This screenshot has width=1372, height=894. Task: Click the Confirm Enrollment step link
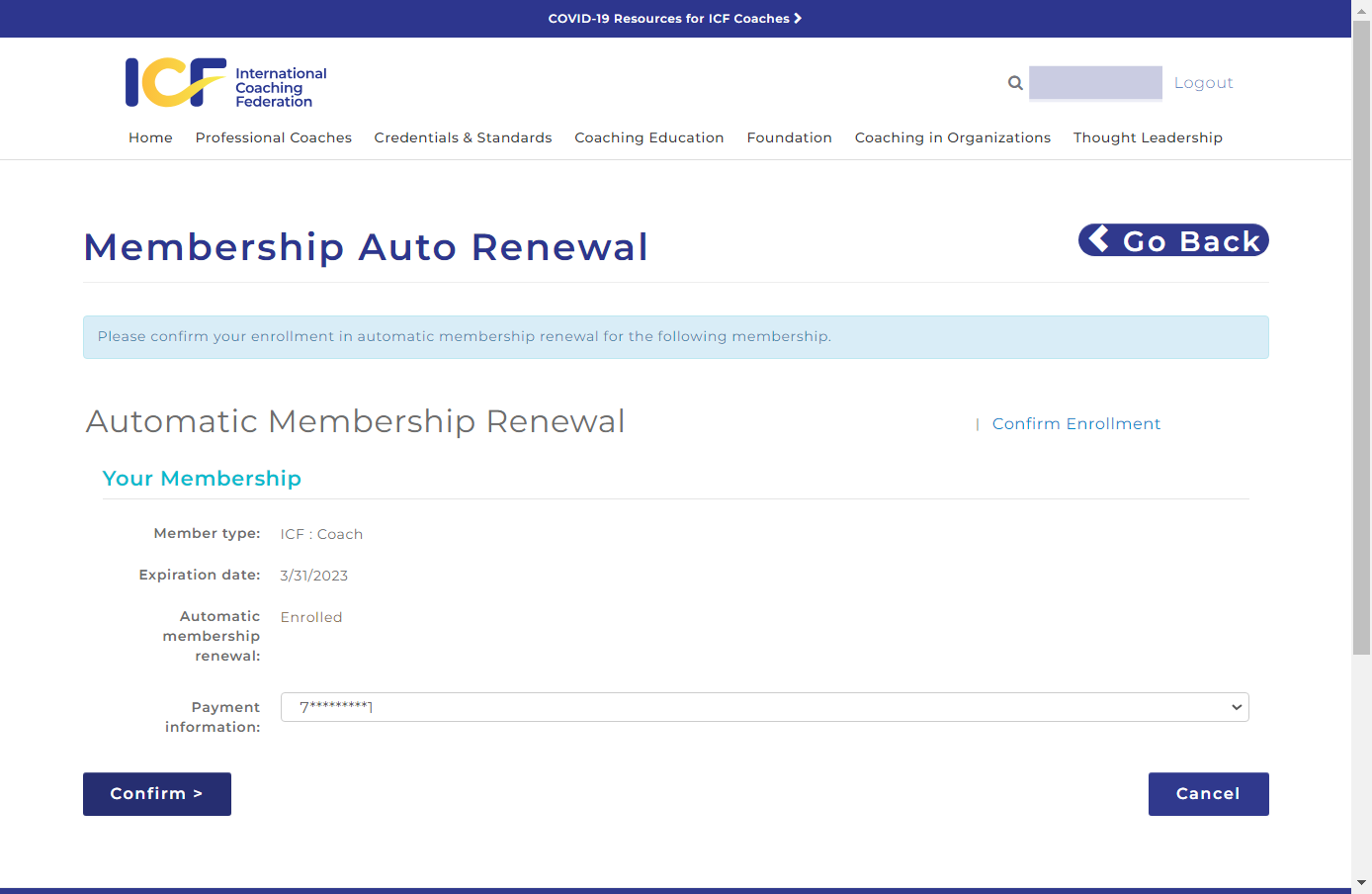[1076, 423]
